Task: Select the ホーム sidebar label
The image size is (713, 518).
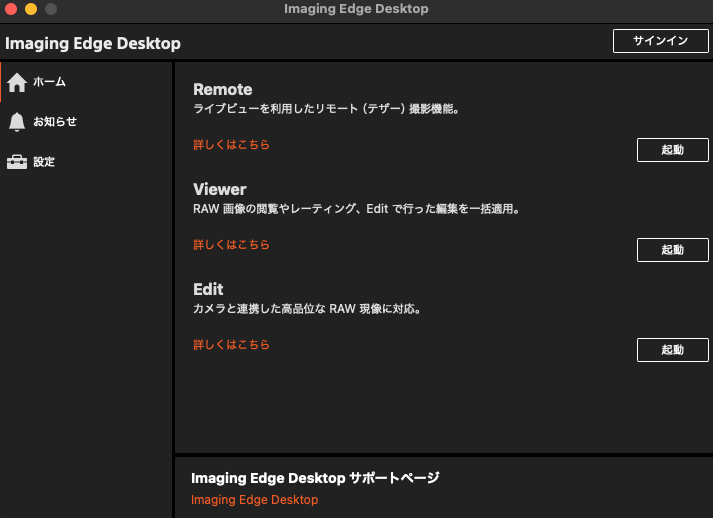Action: click(49, 82)
